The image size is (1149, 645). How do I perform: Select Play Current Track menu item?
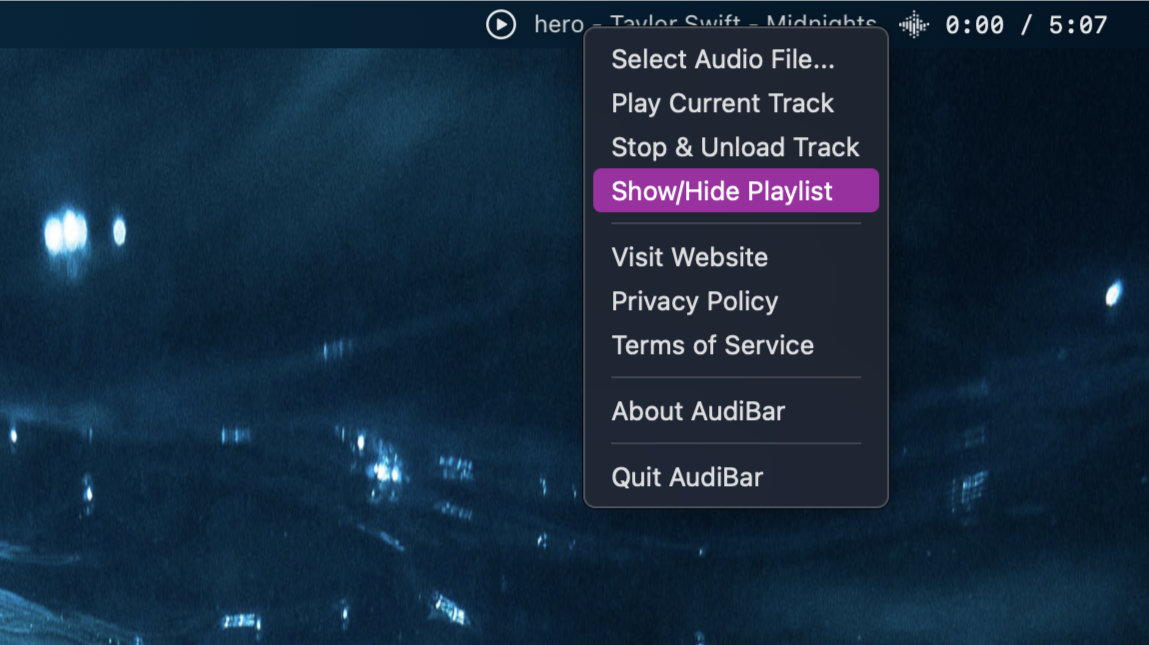(722, 103)
